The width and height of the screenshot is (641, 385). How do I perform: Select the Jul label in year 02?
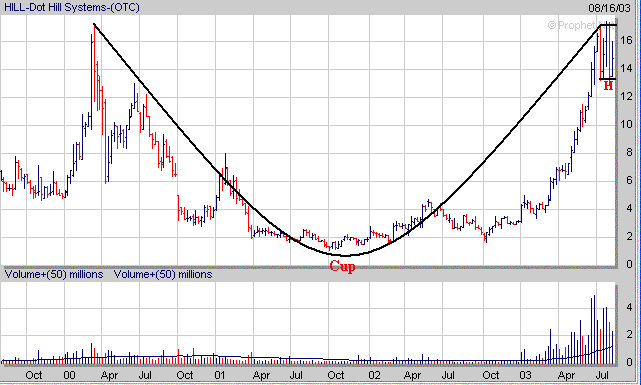[x=448, y=375]
